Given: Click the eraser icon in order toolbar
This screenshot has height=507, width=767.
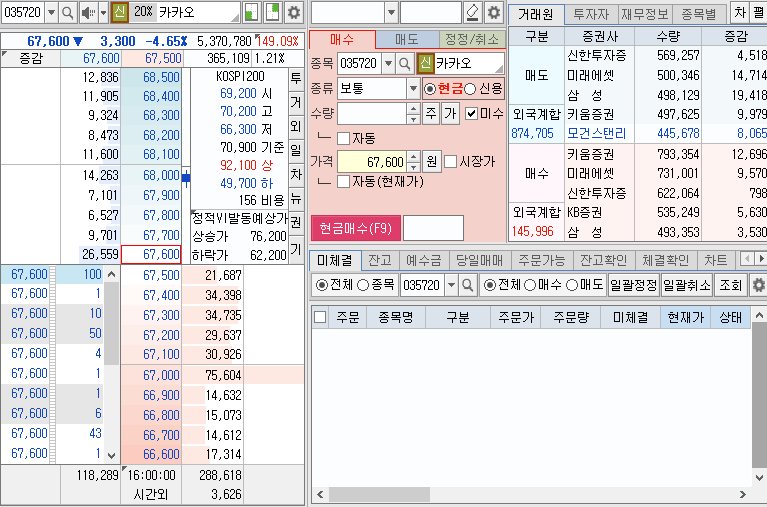Looking at the screenshot, I should (473, 12).
